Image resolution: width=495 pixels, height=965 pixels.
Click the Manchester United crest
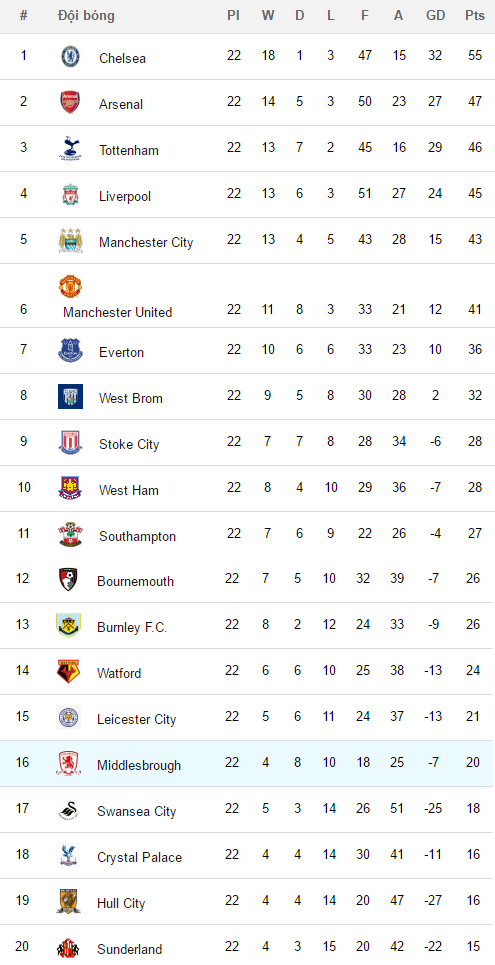pyautogui.click(x=70, y=286)
